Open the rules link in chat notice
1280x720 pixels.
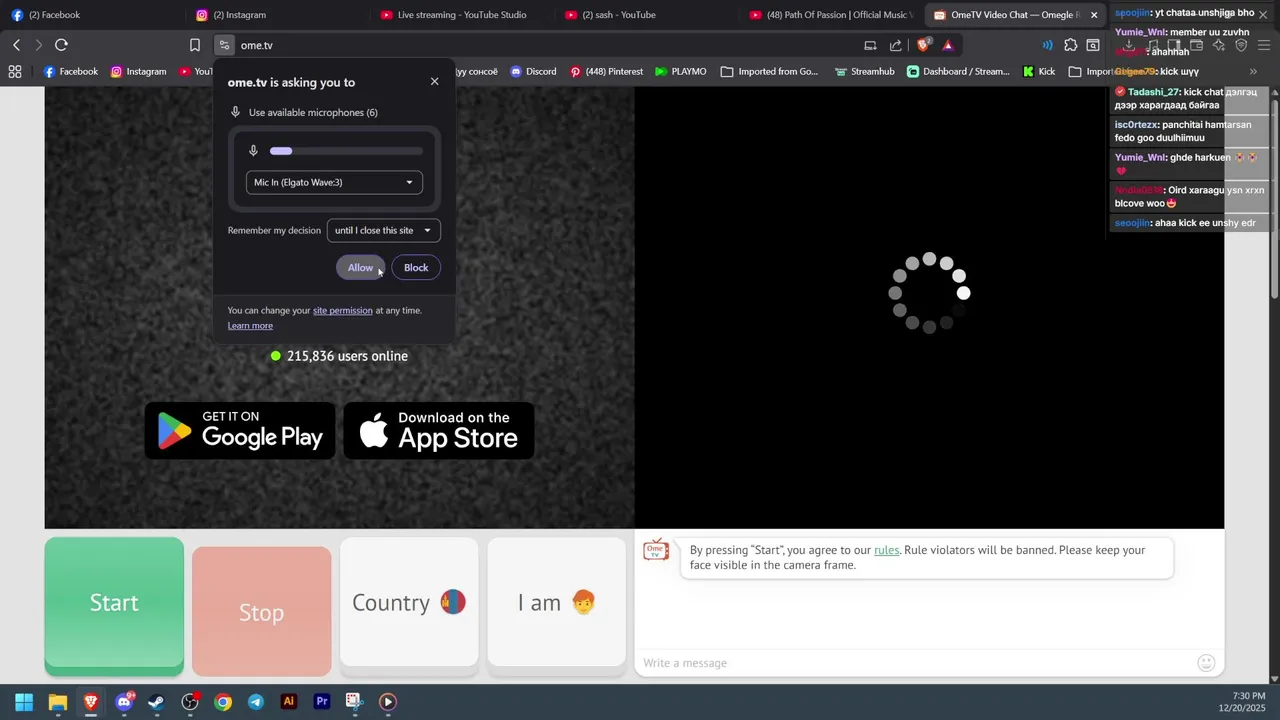pos(887,550)
